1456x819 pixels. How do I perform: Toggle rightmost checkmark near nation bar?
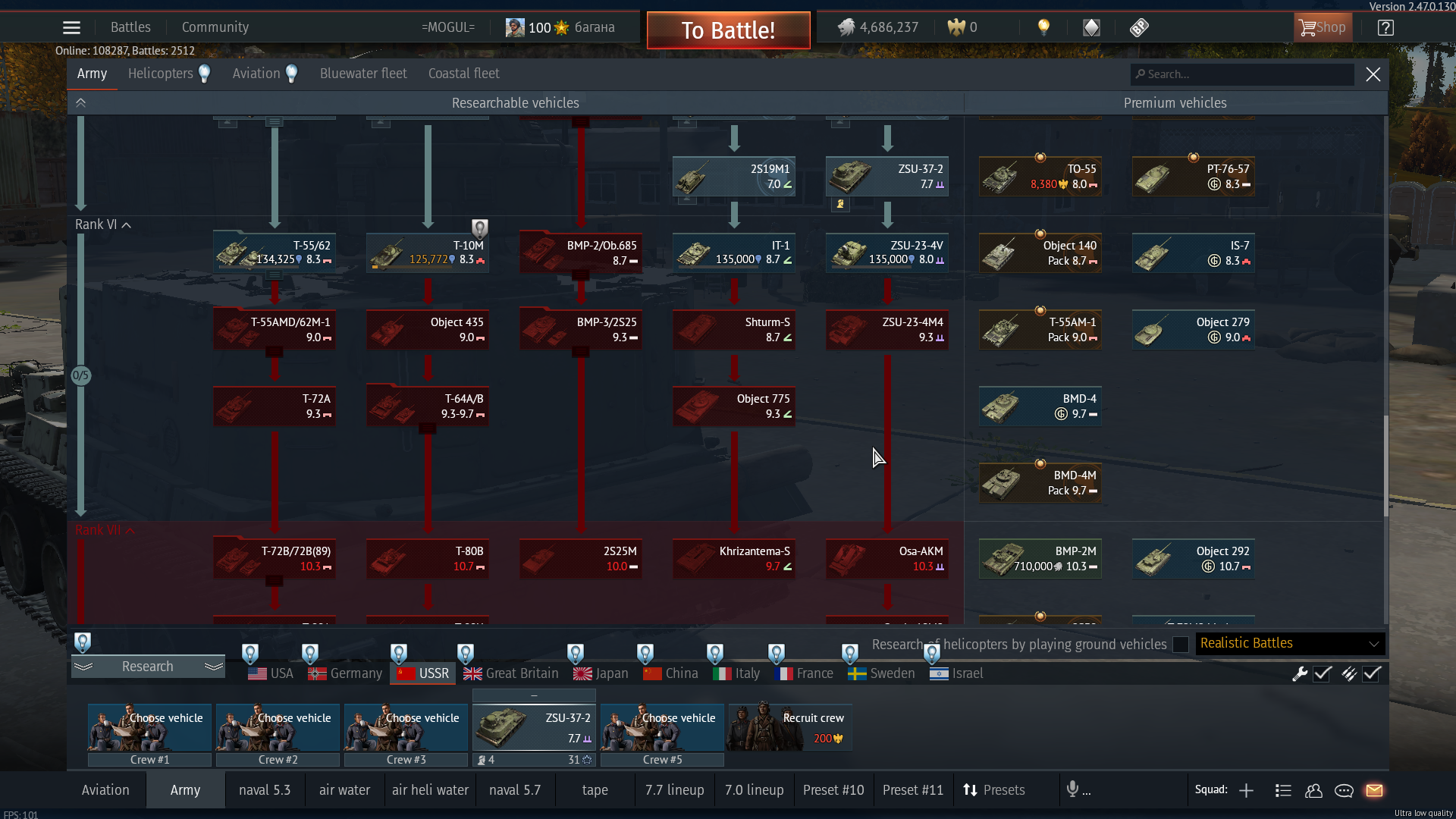tap(1372, 673)
